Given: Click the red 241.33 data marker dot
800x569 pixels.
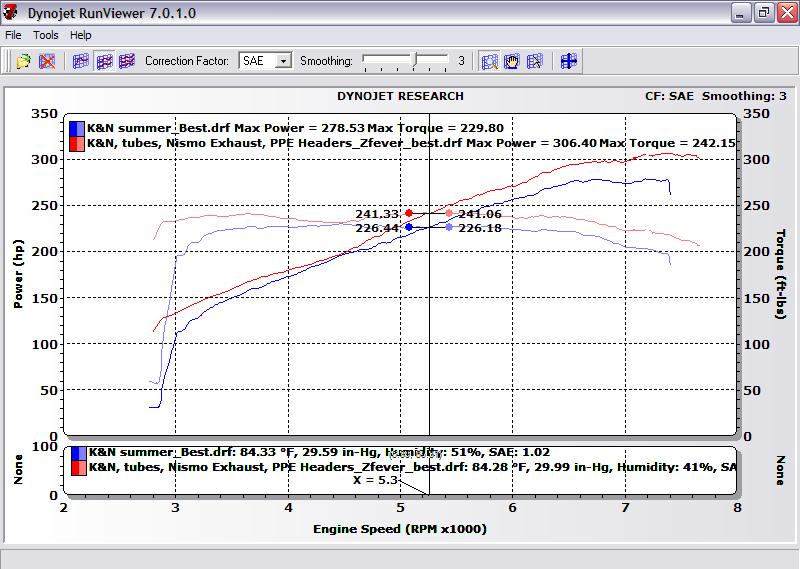Looking at the screenshot, I should pos(409,213).
